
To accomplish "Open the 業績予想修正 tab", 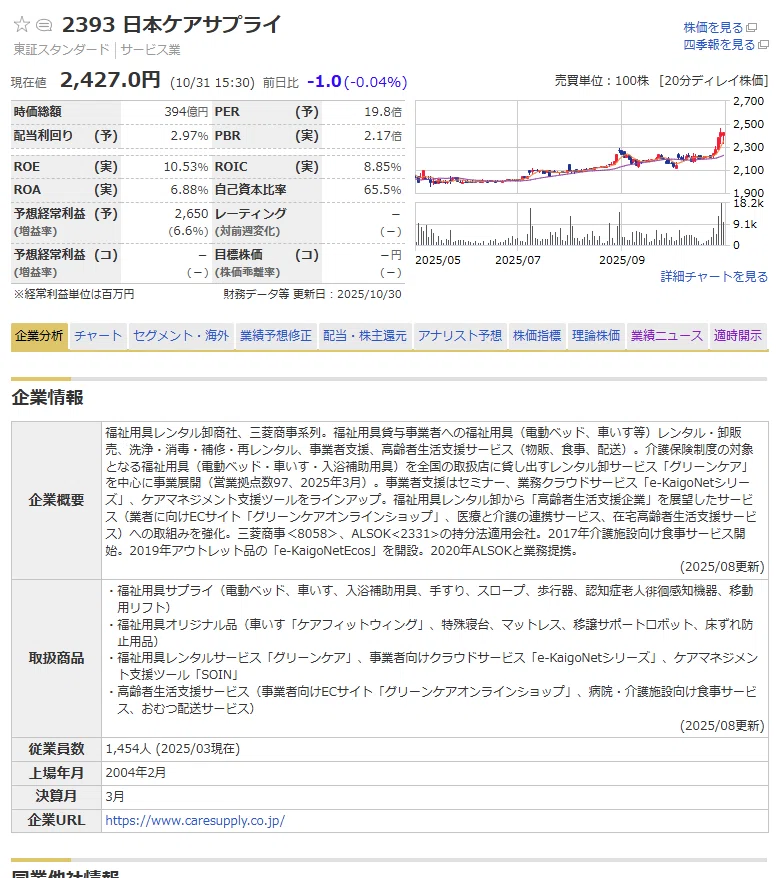I will 276,336.
